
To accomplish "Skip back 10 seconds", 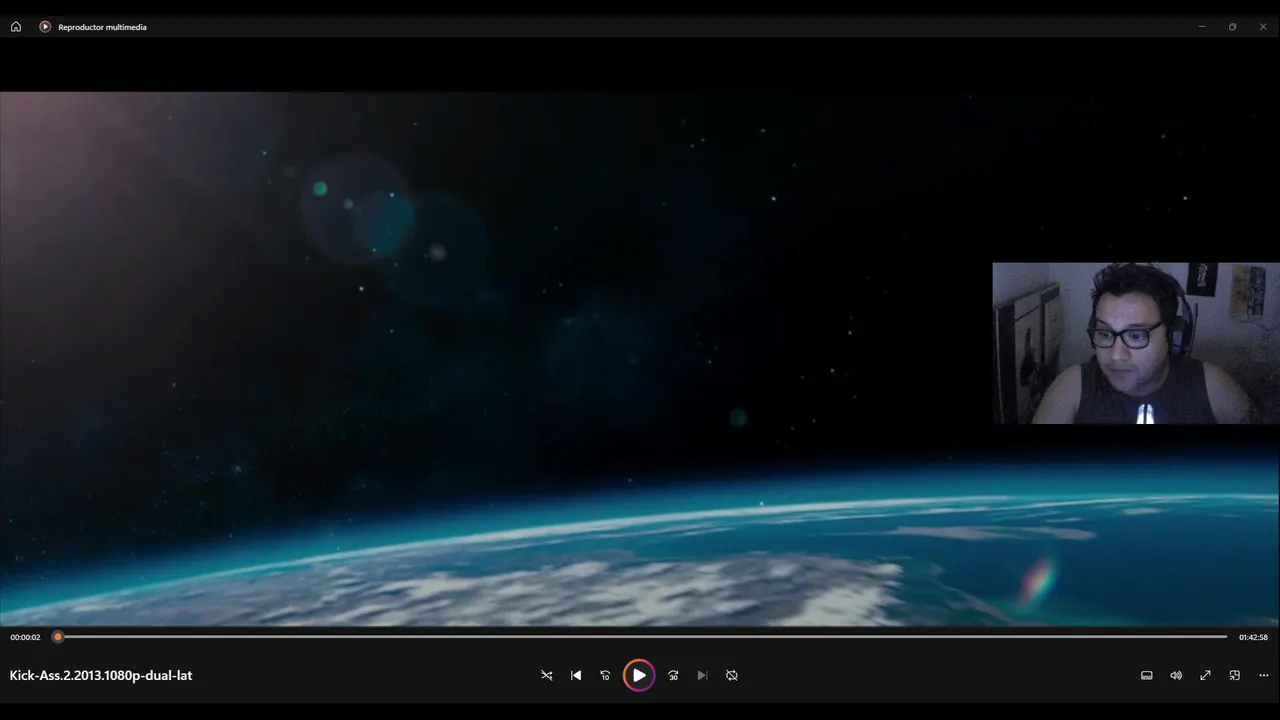I will 605,675.
